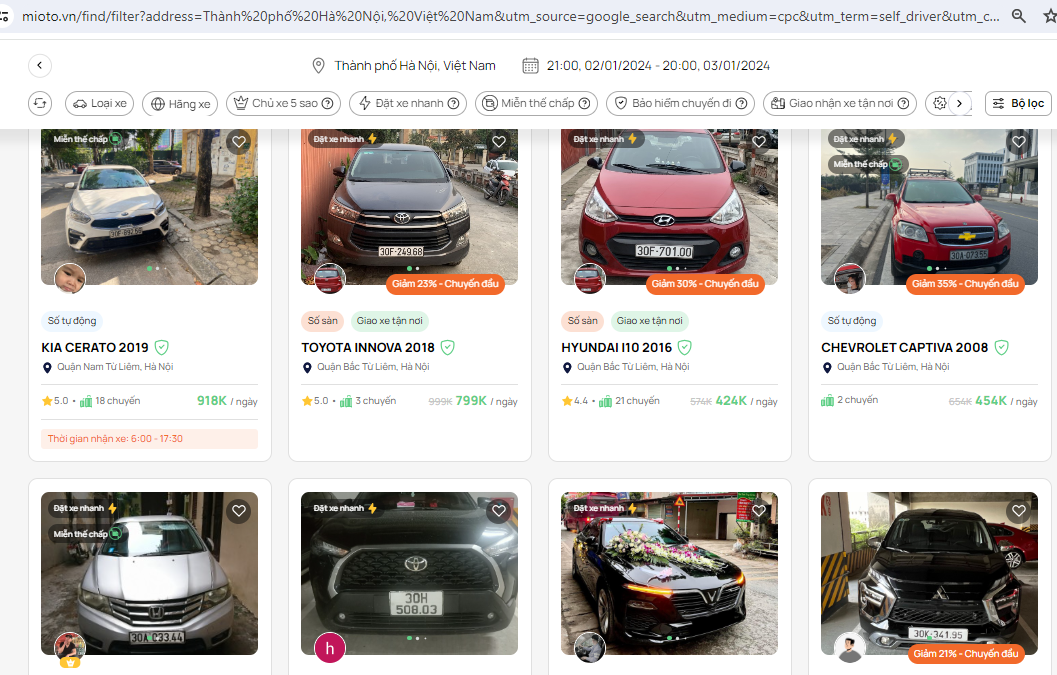Click the browser zoom magnifier icon
Screen dimensions: 1057x675
point(1019,16)
